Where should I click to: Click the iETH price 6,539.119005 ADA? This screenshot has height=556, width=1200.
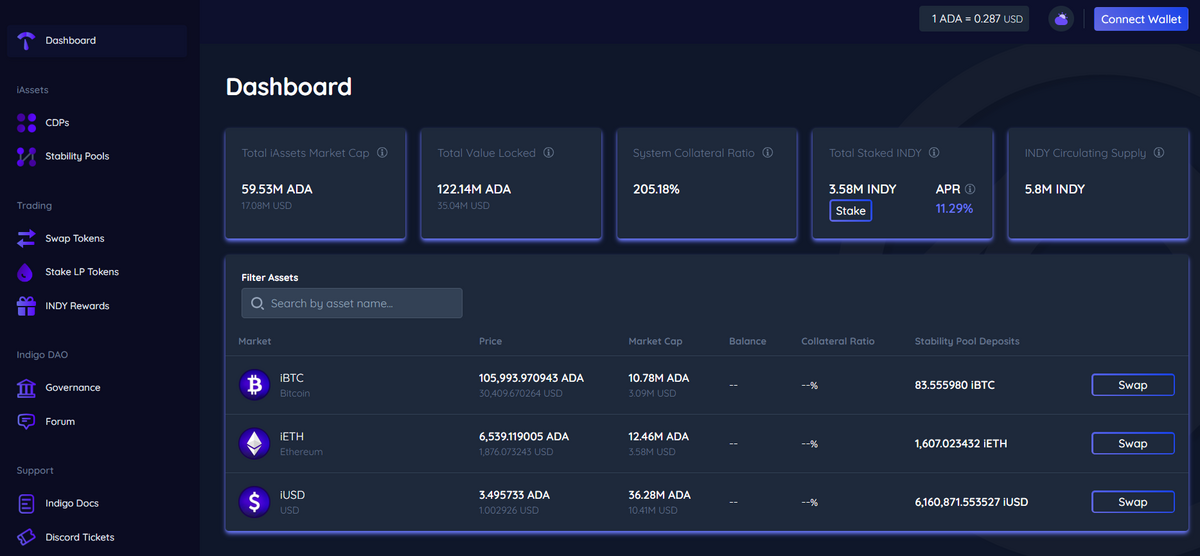[524, 436]
